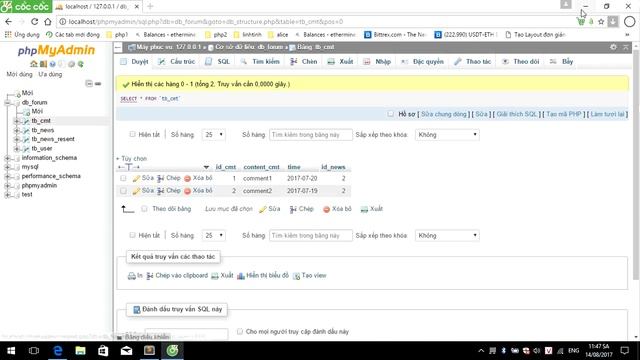Click the Giải thích SQL link
Image resolution: width=640 pixels, height=360 pixels.
pos(517,114)
